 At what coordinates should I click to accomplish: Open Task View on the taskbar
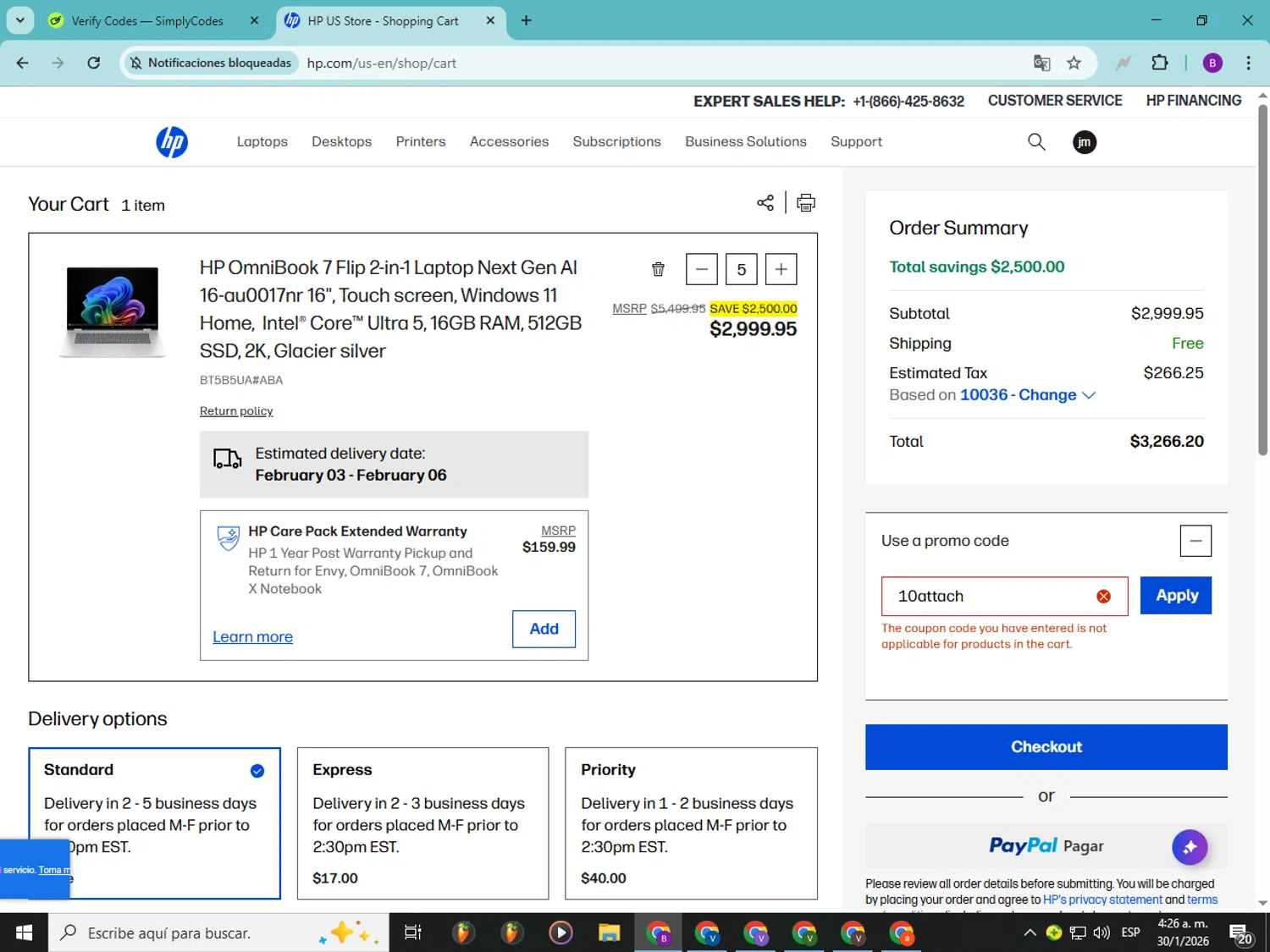click(x=412, y=933)
